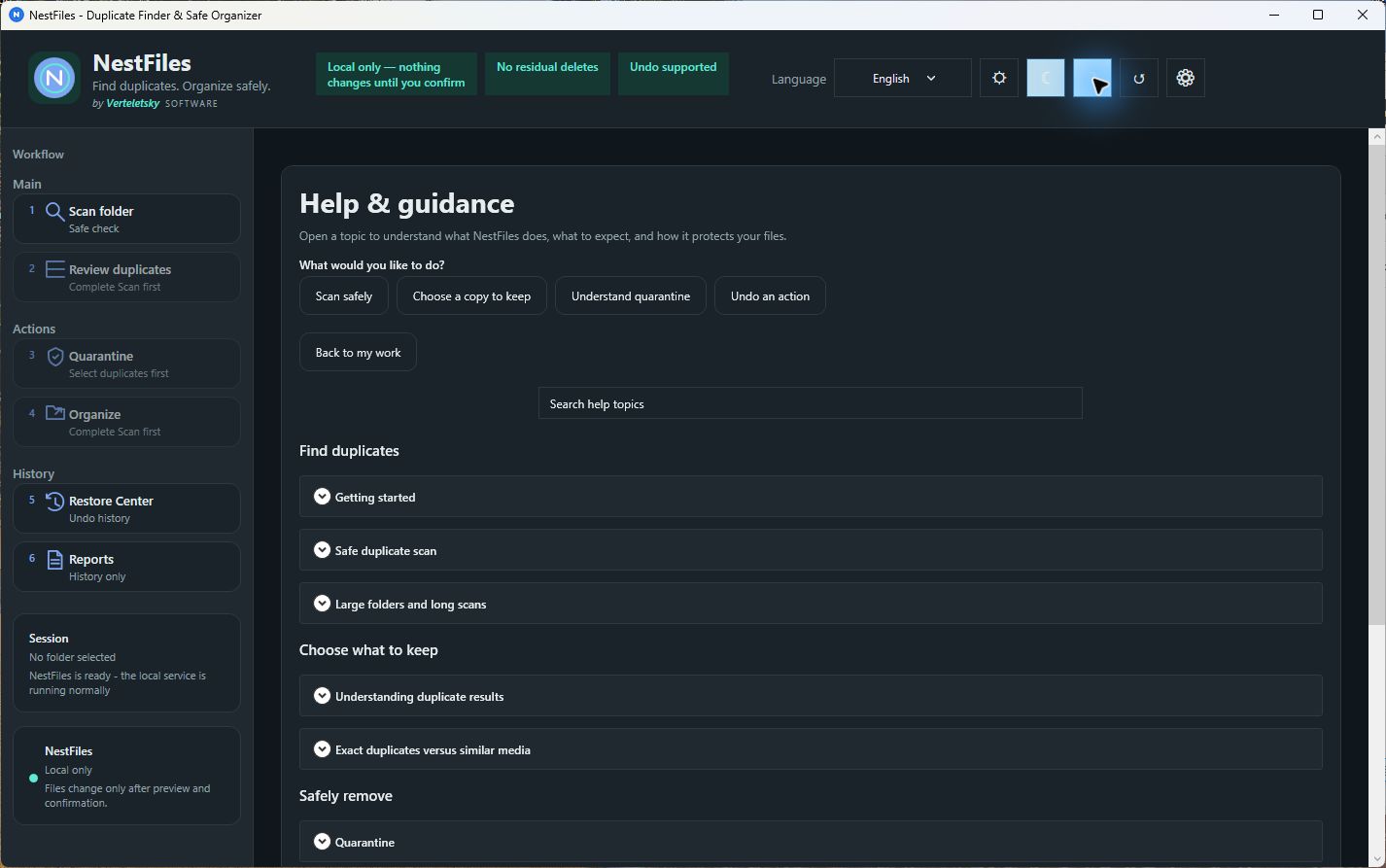The height and width of the screenshot is (868, 1386).
Task: Click the 'Choose what to keep' heading
Action: [368, 650]
